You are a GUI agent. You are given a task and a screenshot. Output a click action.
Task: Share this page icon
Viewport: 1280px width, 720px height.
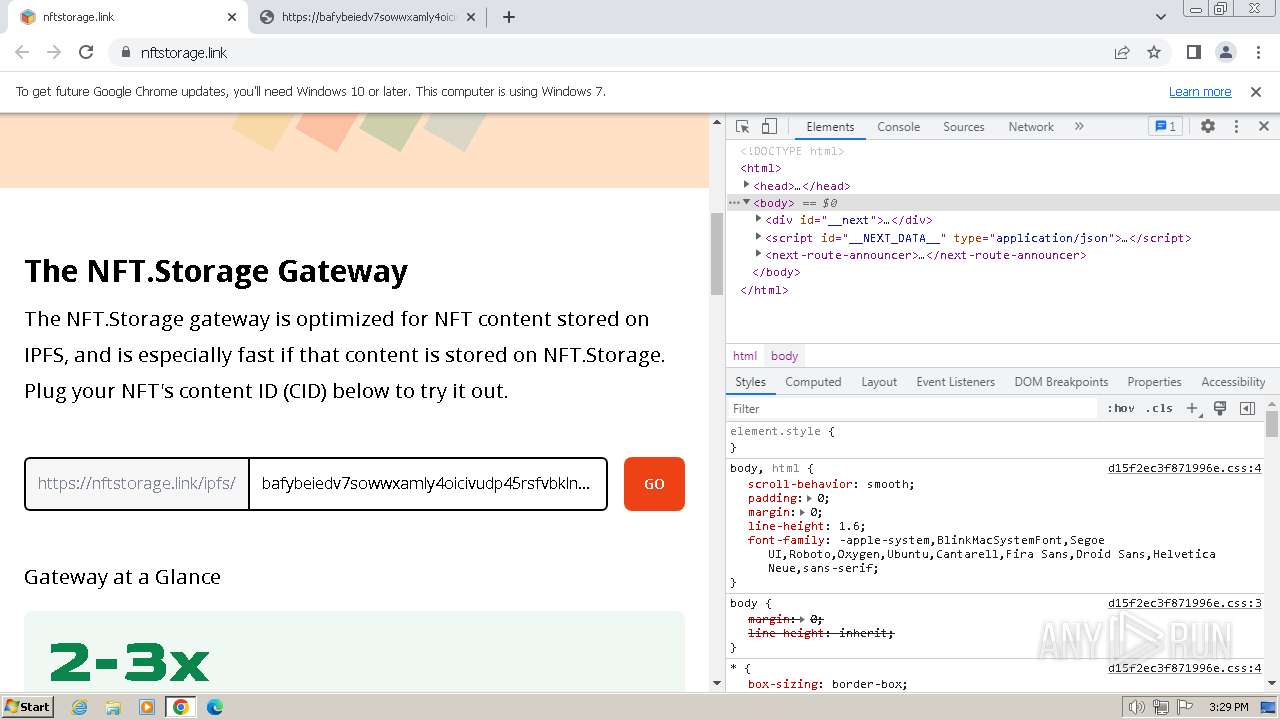pos(1122,53)
